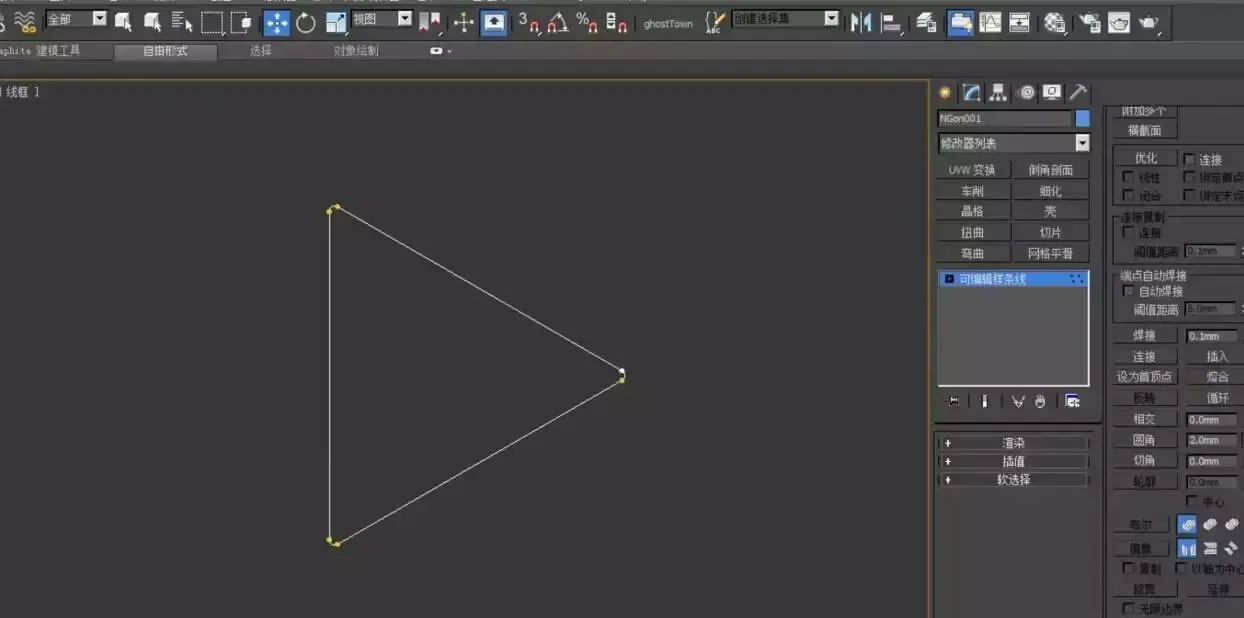Click the 倒角剖面 modifier button
This screenshot has width=1244, height=618.
point(1051,170)
